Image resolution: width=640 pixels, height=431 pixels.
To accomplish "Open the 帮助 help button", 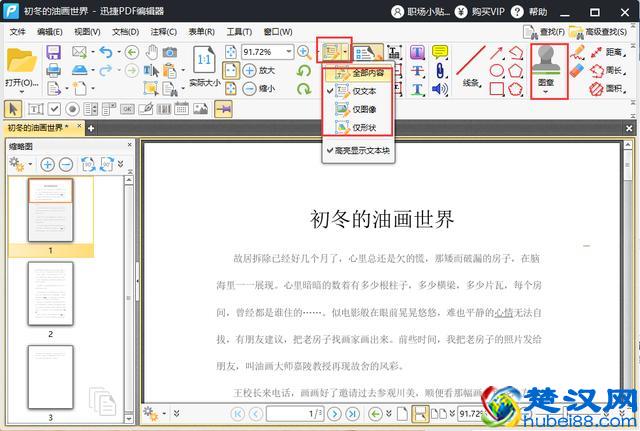I will pos(529,12).
